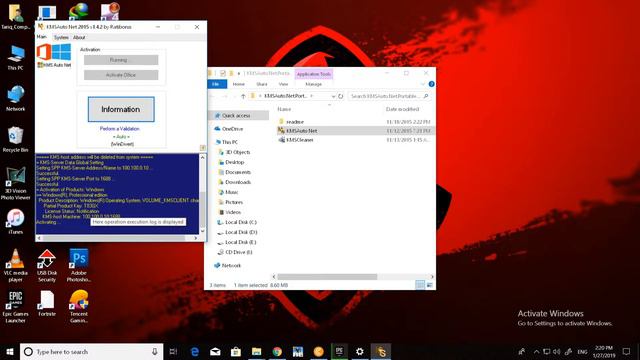640x360 pixels.
Task: Launch Google Chrome from taskbar
Action: pos(277,351)
